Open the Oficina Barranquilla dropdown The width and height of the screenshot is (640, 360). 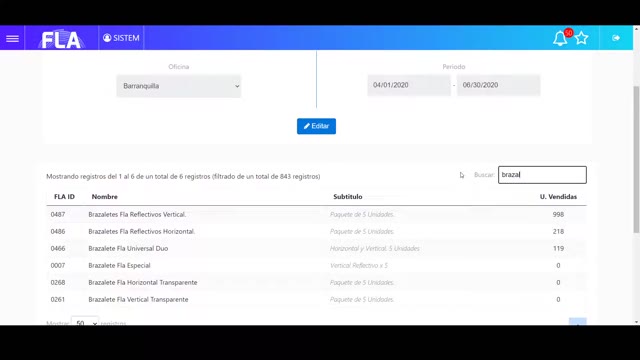pyautogui.click(x=179, y=86)
